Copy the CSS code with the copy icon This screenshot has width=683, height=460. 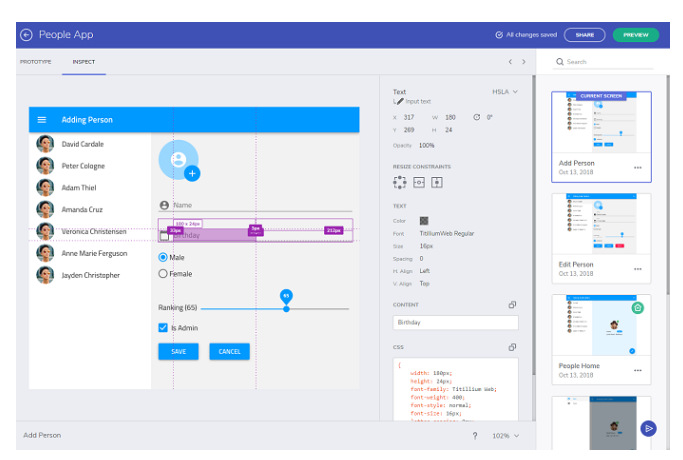512,347
